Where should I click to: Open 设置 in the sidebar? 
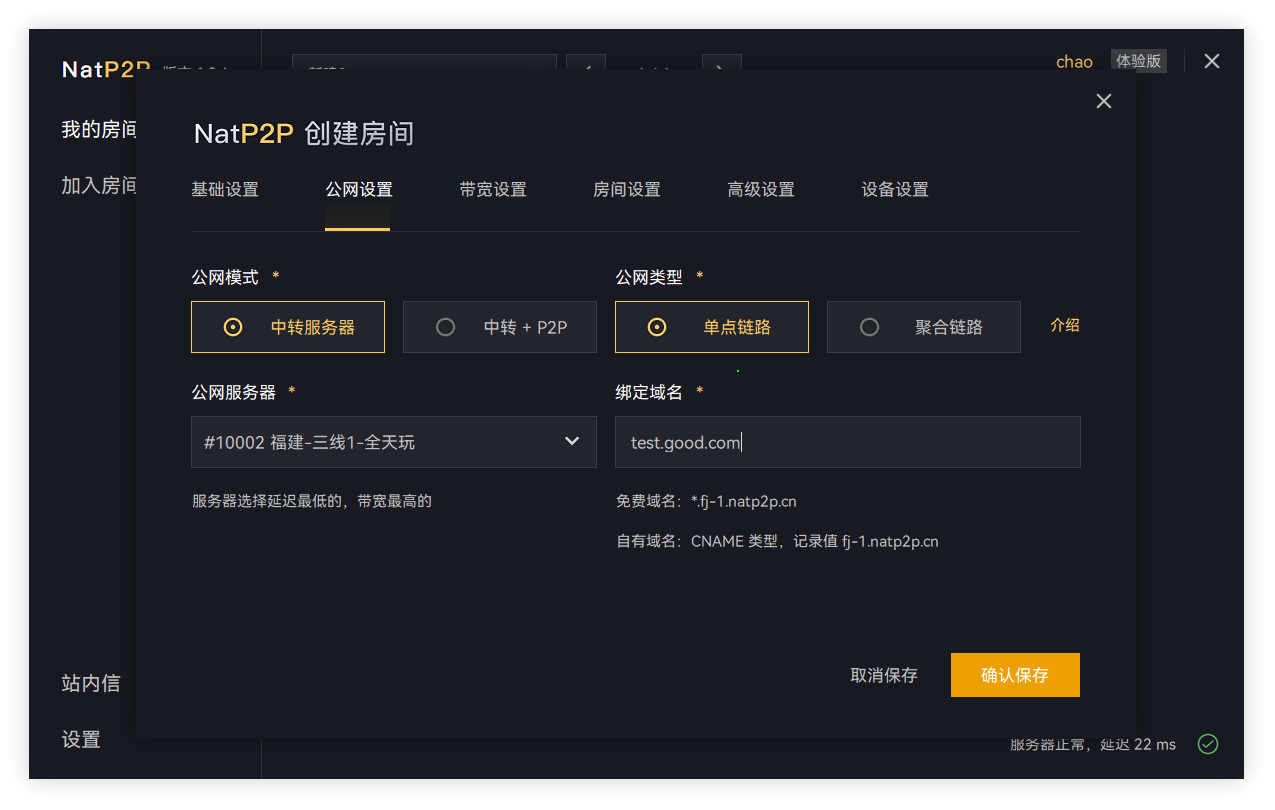pyautogui.click(x=81, y=739)
